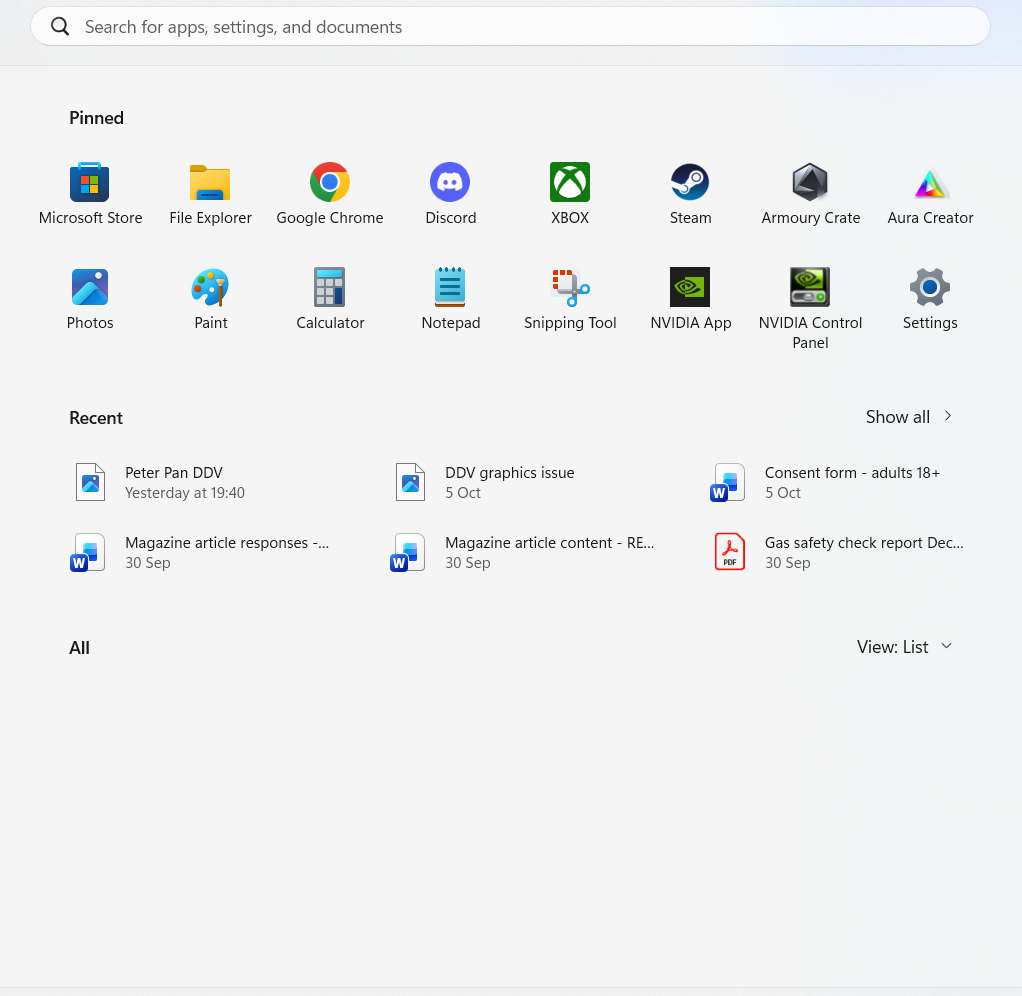Open Google Chrome
This screenshot has width=1022, height=996.
(330, 194)
